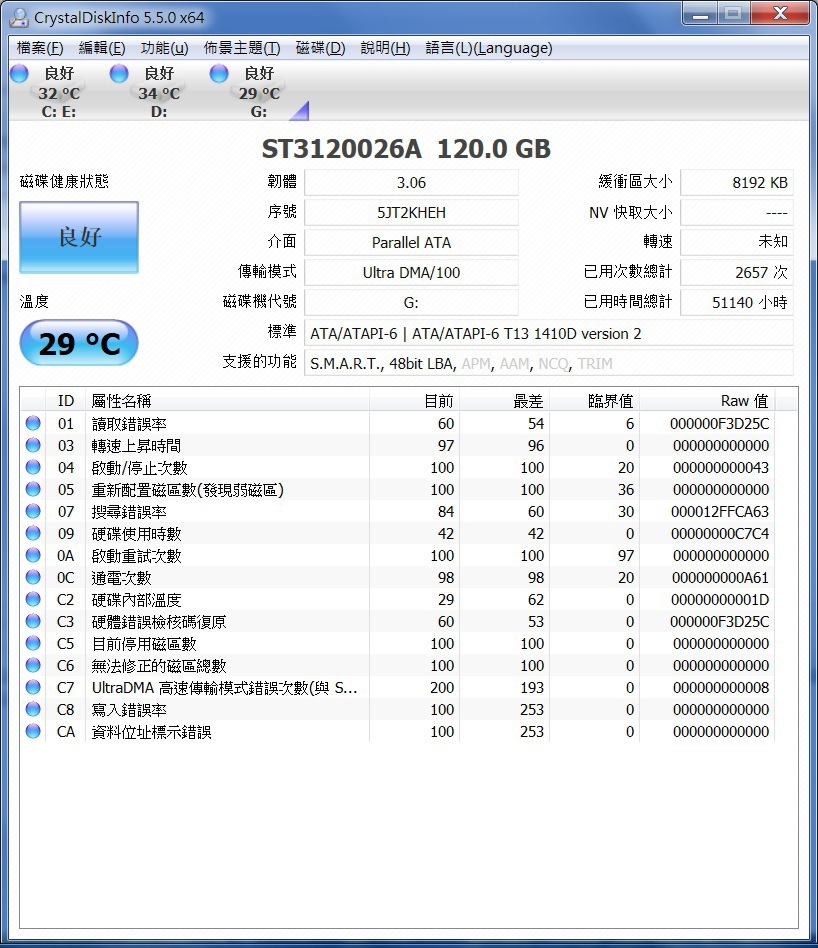
Task: Select the 硬碟內部溫度 attribute name
Action: [137, 600]
